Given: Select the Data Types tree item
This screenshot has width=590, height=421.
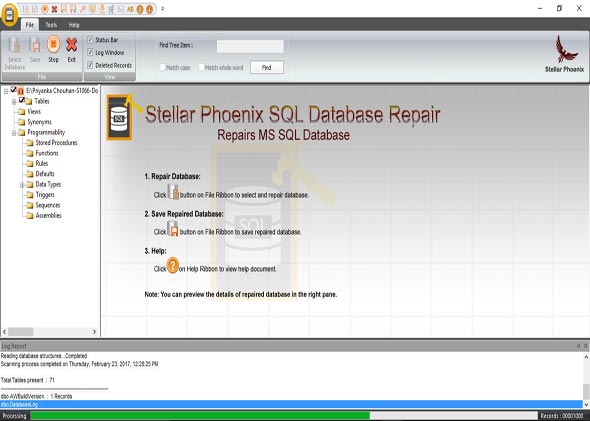Looking at the screenshot, I should [48, 184].
